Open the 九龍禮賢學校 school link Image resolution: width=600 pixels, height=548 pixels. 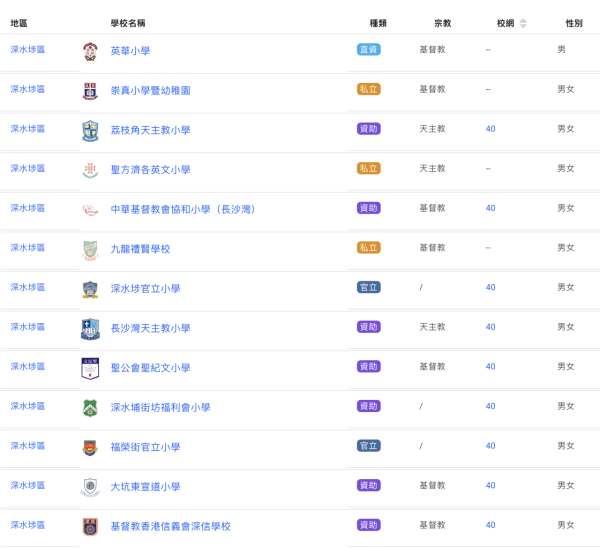tap(140, 249)
